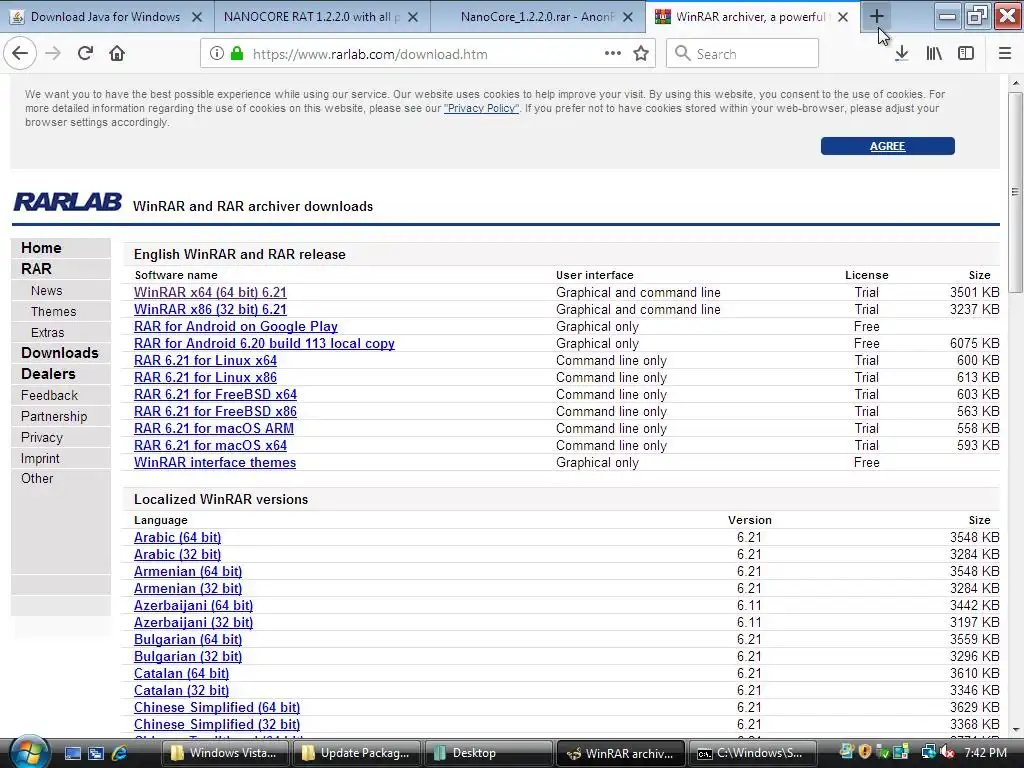
Task: Go back to the previous page
Action: (20, 54)
